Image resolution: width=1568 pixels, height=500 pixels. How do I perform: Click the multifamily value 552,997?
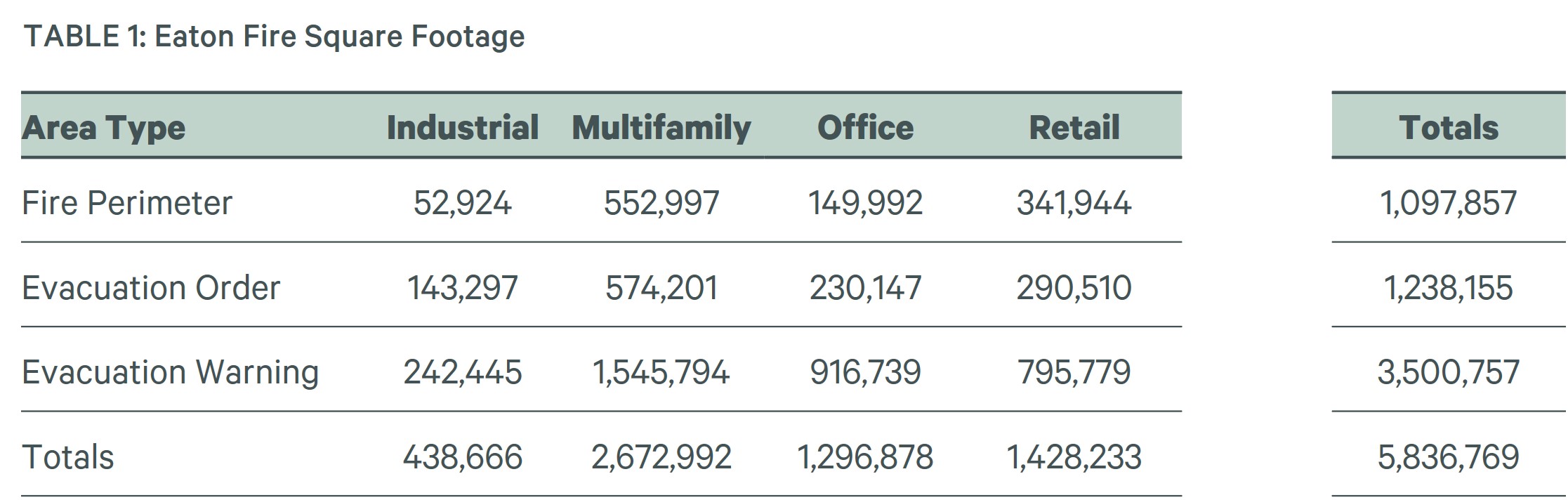(x=661, y=203)
